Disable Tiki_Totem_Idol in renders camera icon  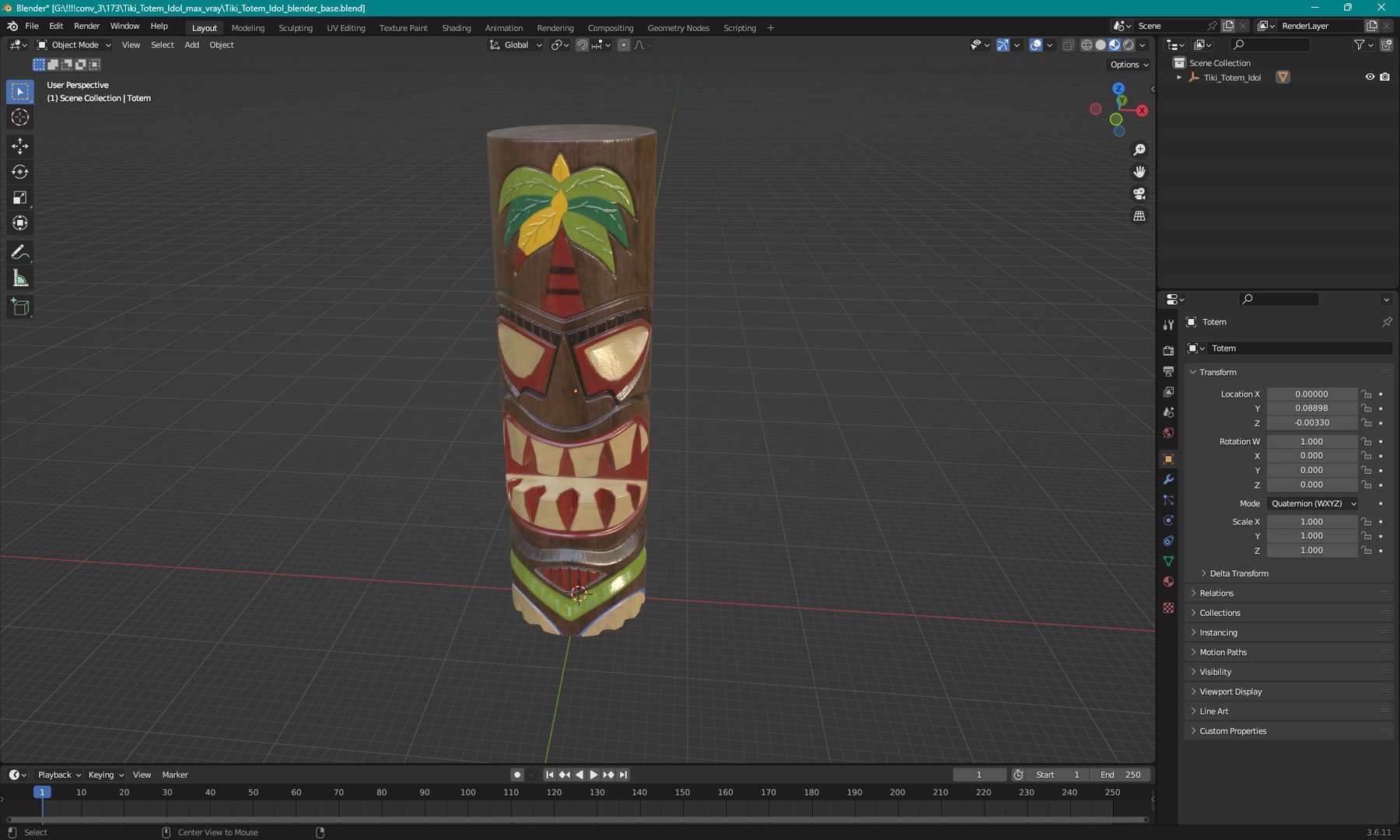click(x=1385, y=77)
